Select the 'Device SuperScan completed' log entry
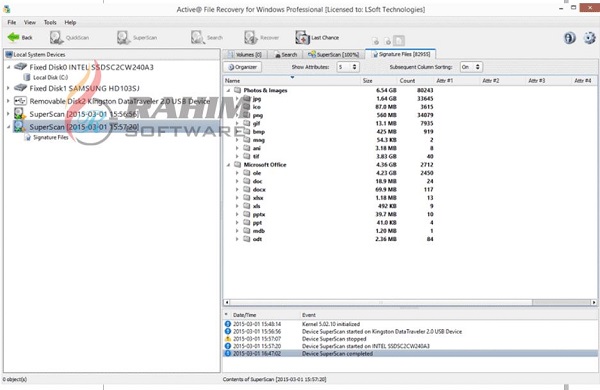Image resolution: width=600 pixels, height=390 pixels. click(x=410, y=354)
